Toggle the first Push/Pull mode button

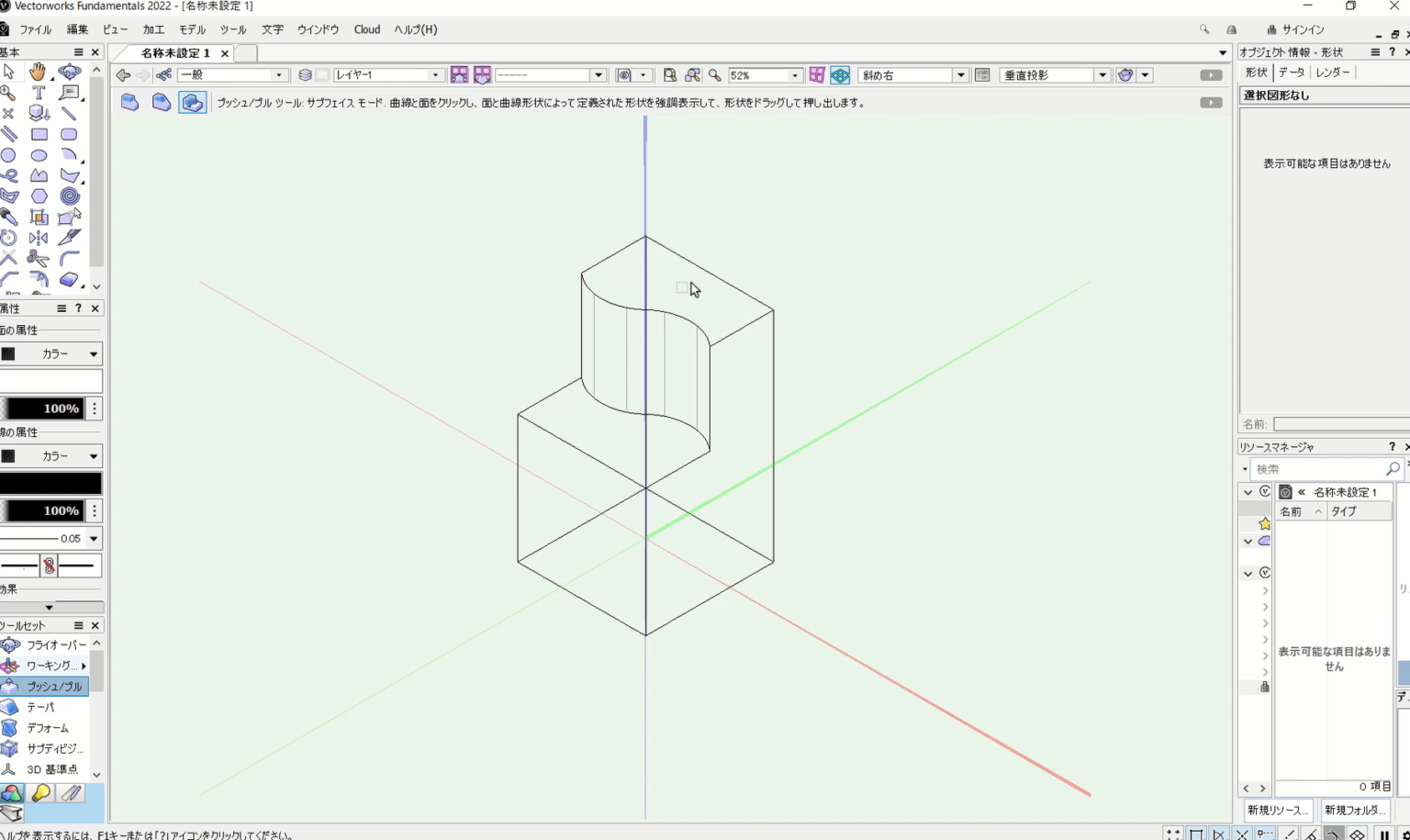coord(130,103)
